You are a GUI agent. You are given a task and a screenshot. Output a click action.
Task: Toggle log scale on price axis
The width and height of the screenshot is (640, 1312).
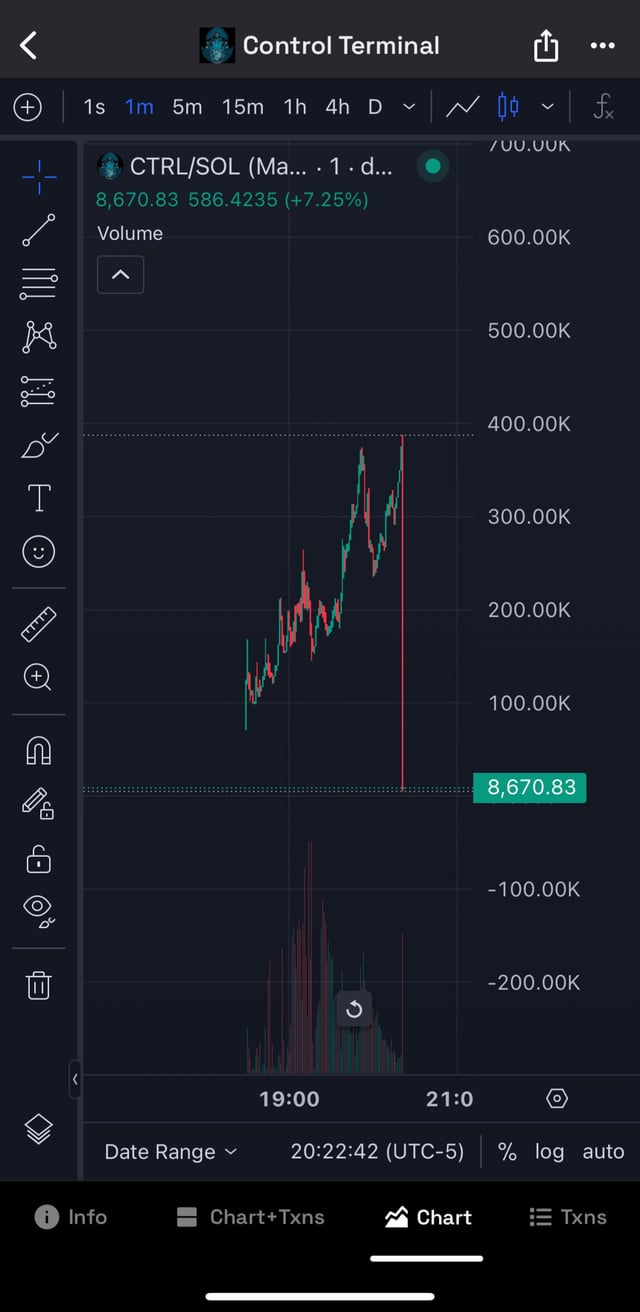pyautogui.click(x=549, y=1152)
